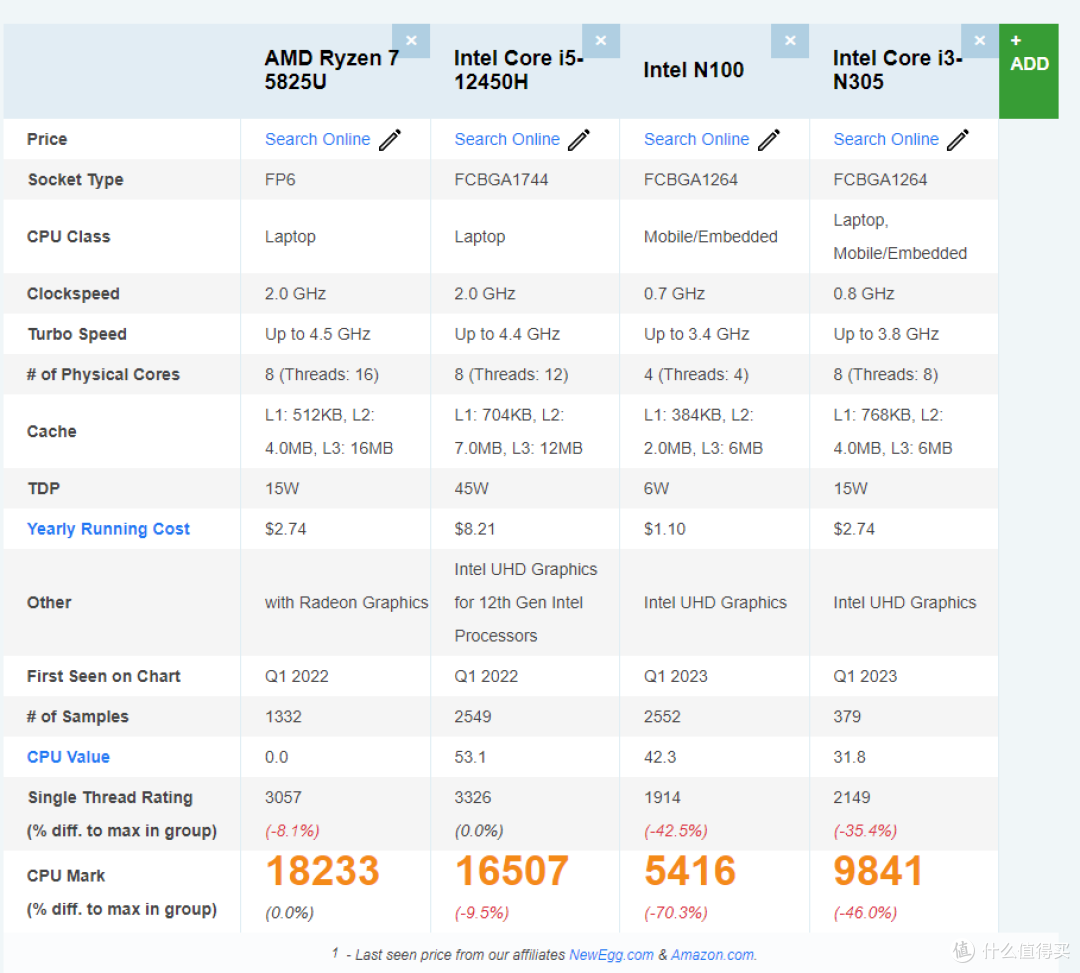Click 8 (Threads: 8) cores cell
The image size is (1080, 973).
coord(886,375)
